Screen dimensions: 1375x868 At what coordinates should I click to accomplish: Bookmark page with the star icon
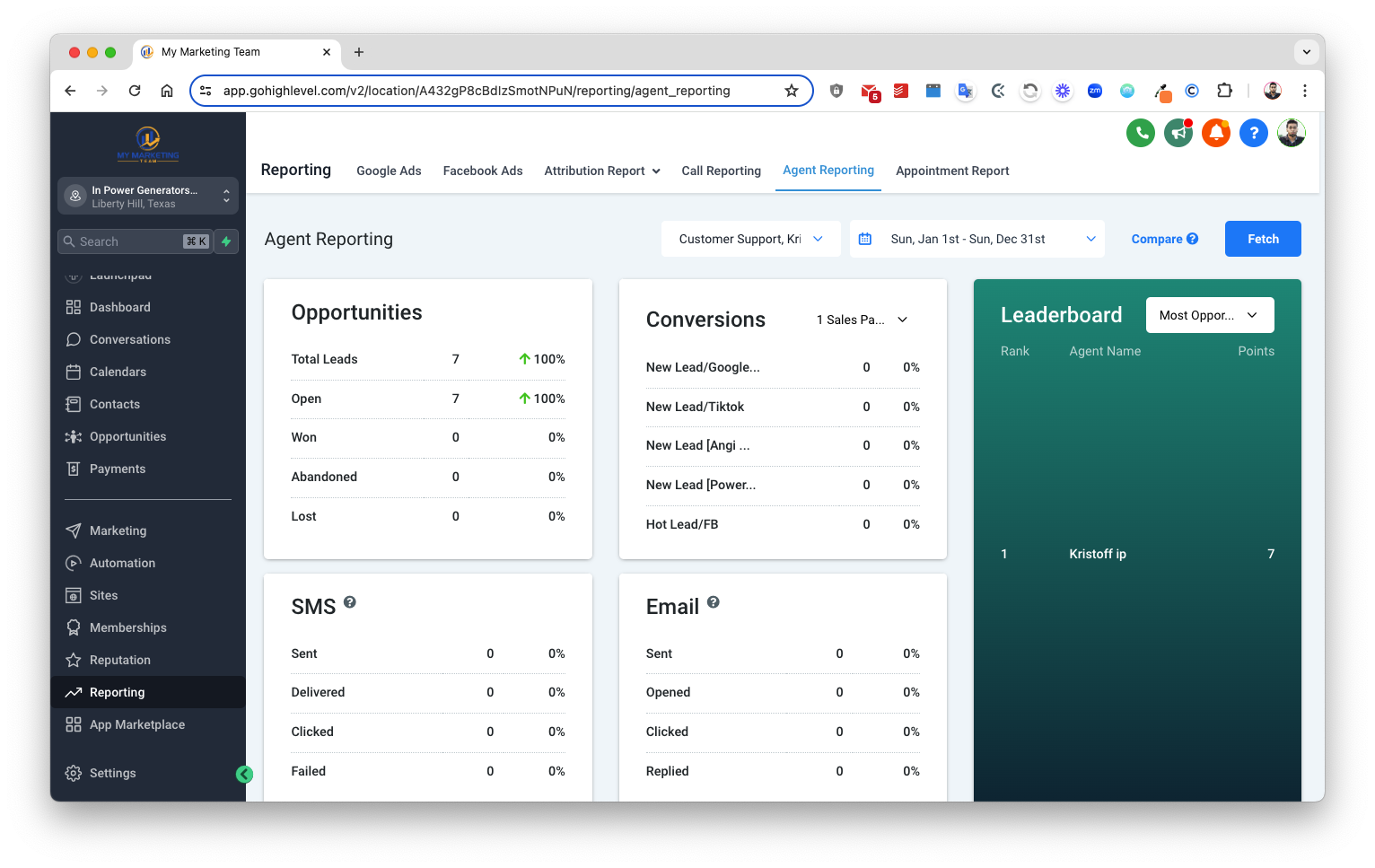click(x=791, y=91)
